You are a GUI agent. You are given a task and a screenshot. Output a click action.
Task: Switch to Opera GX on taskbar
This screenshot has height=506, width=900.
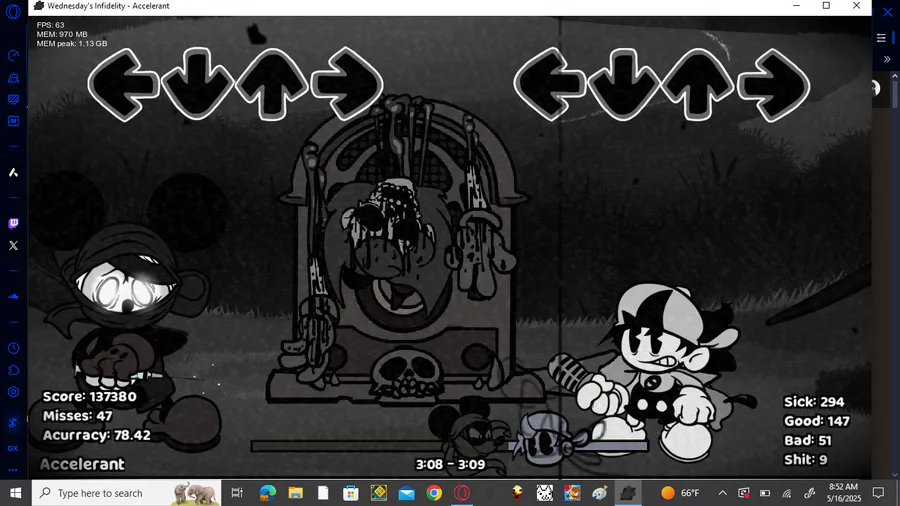462,493
